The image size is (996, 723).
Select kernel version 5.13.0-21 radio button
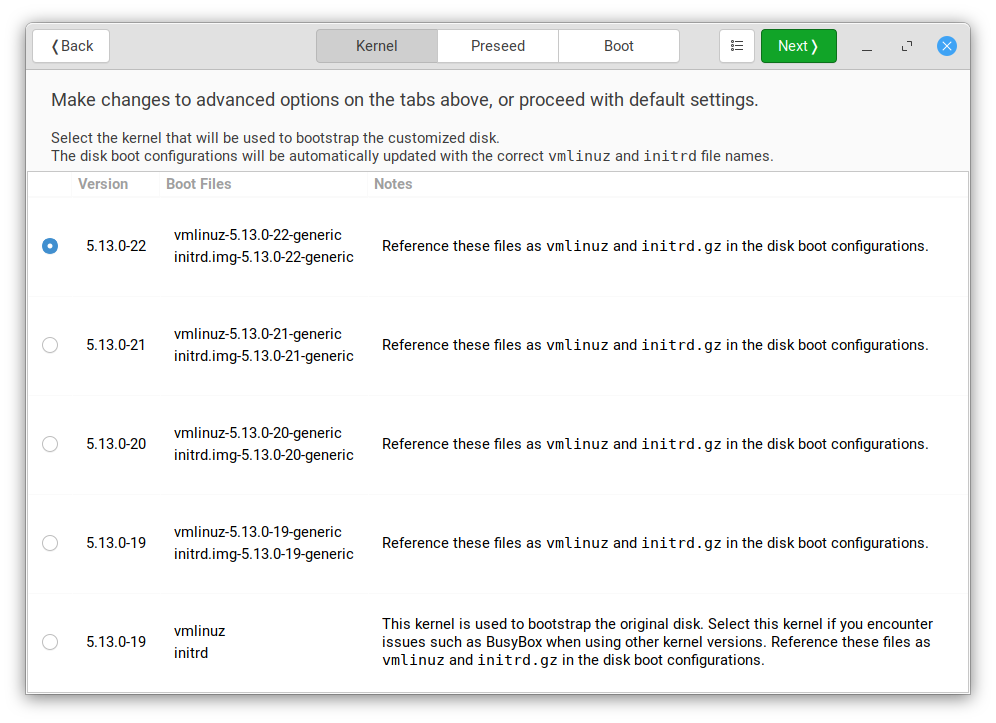click(x=50, y=345)
